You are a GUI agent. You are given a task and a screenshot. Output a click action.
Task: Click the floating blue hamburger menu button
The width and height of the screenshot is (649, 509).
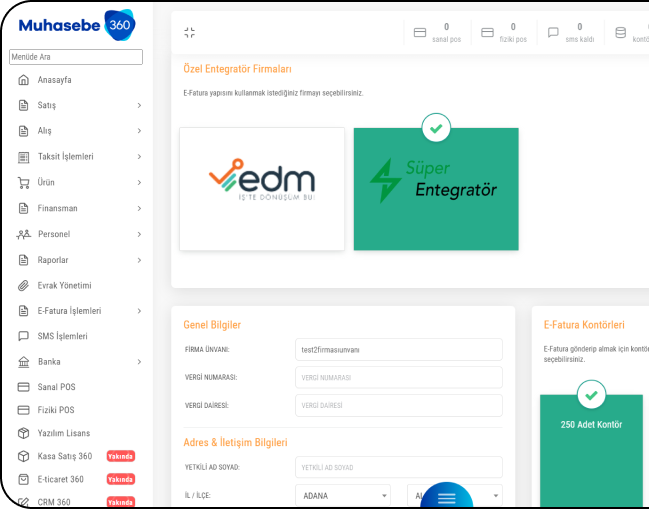tap(447, 496)
